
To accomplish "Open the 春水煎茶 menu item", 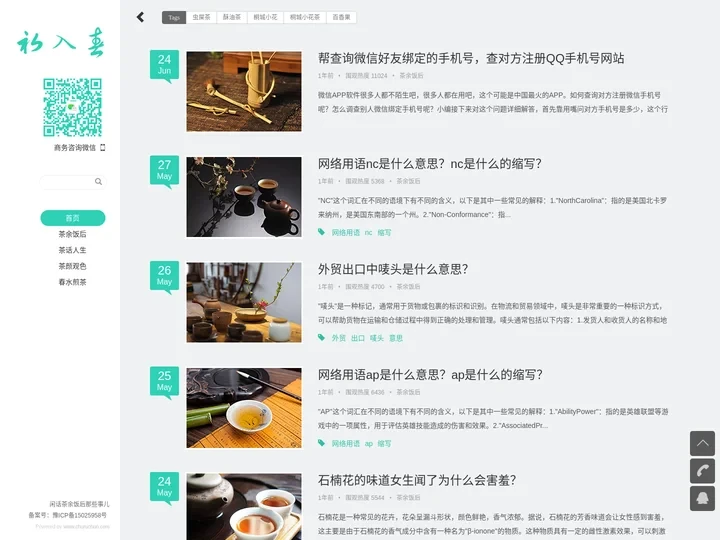I will click(x=73, y=282).
